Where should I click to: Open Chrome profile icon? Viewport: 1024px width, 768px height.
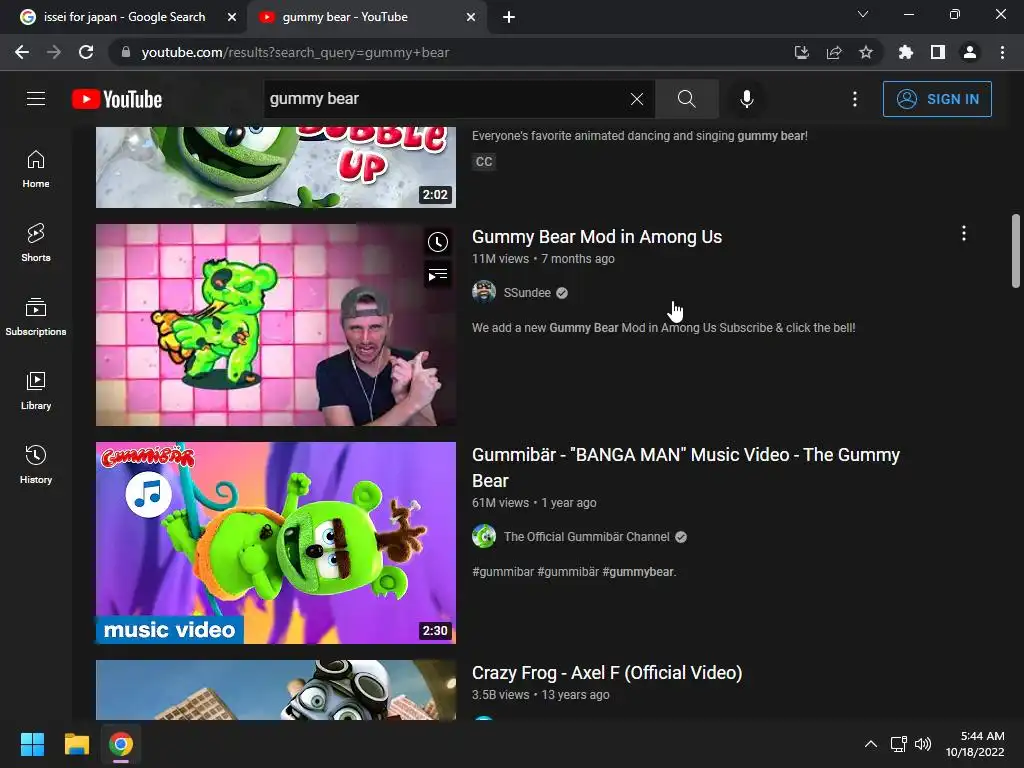[x=970, y=52]
